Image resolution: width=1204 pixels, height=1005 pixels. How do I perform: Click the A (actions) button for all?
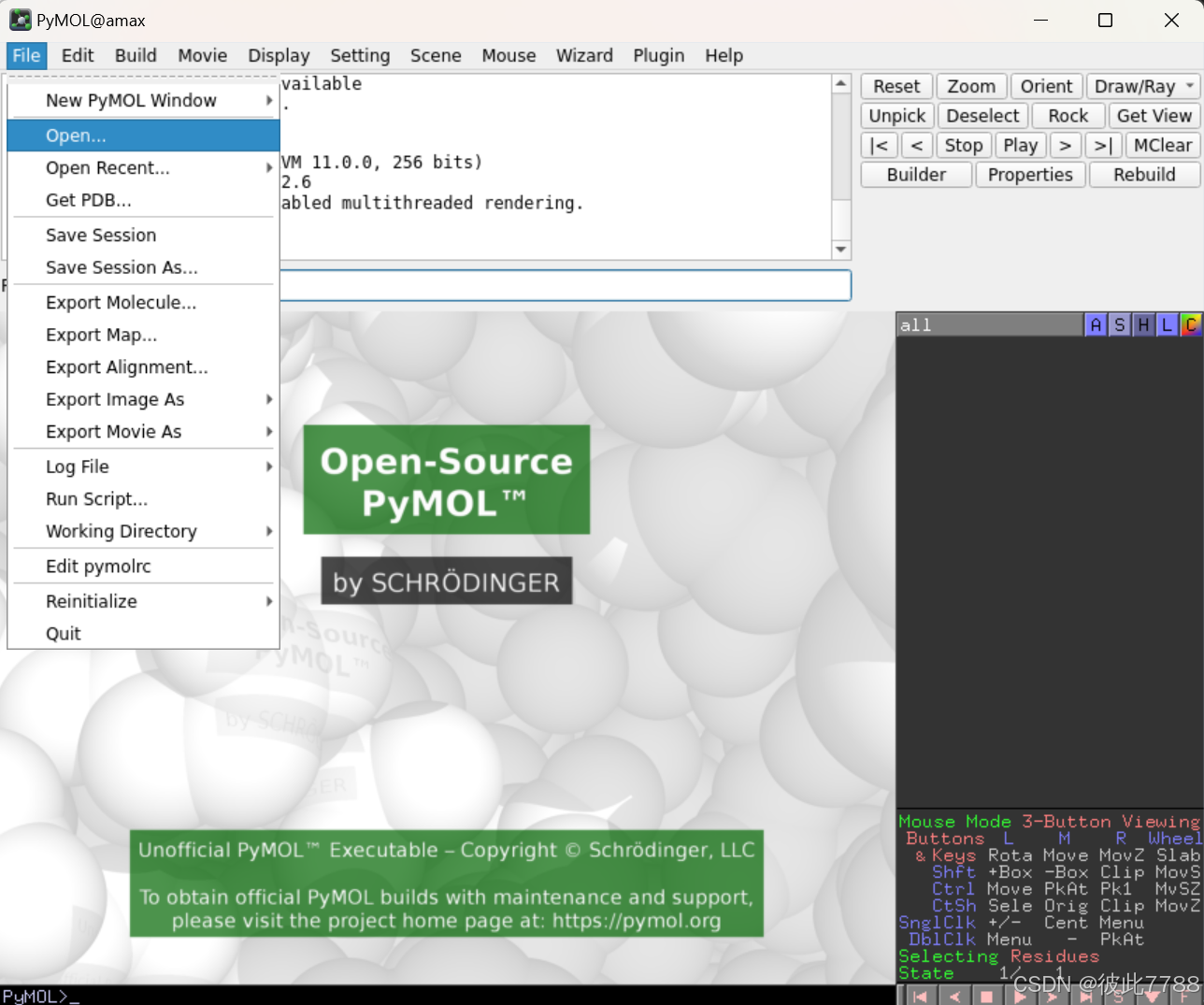(1096, 324)
